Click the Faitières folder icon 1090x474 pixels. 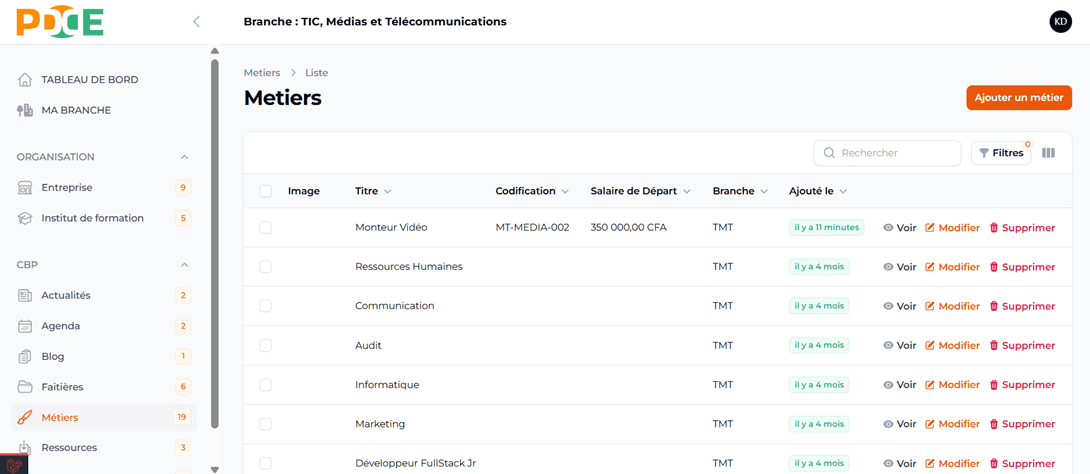pos(25,386)
